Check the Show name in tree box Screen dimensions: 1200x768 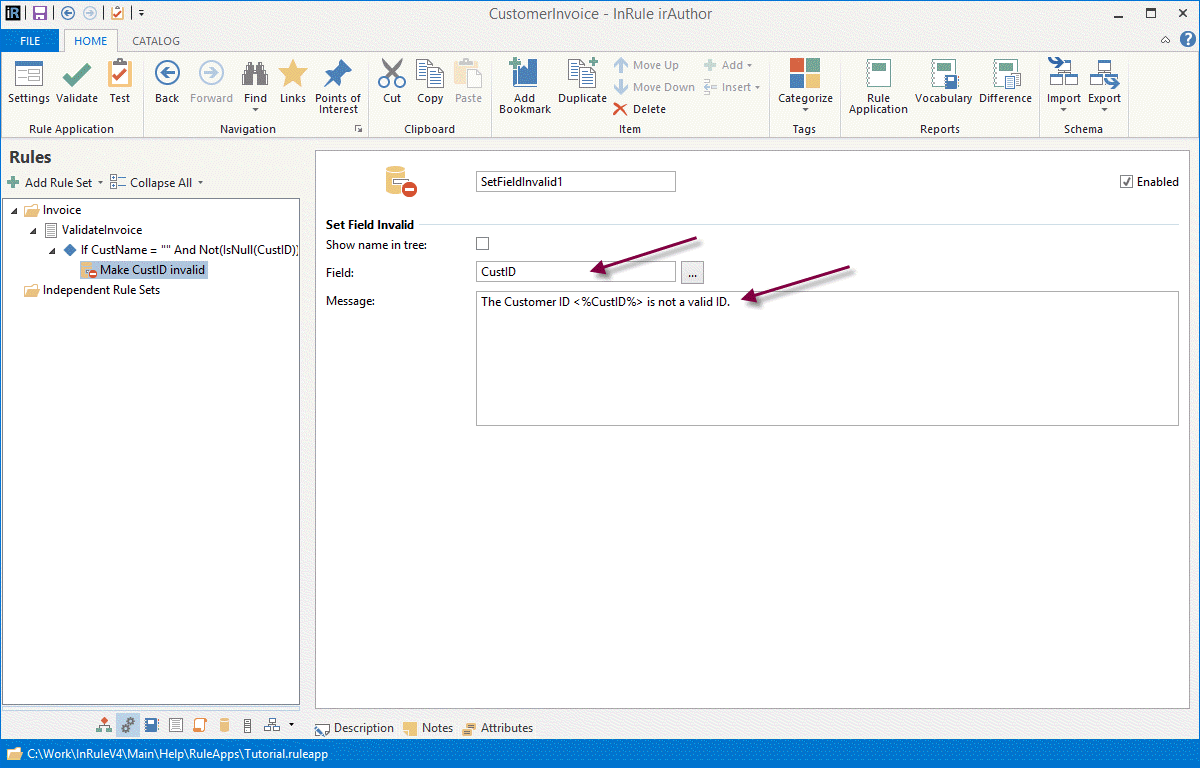click(x=483, y=244)
